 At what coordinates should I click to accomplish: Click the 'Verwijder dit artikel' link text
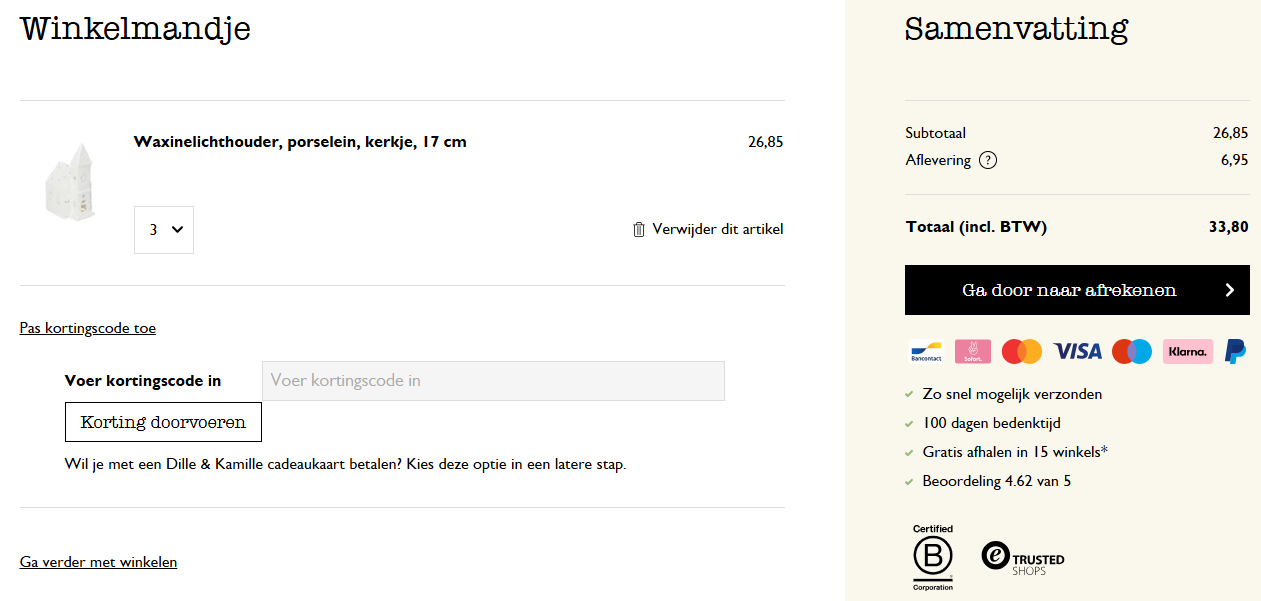(x=717, y=229)
